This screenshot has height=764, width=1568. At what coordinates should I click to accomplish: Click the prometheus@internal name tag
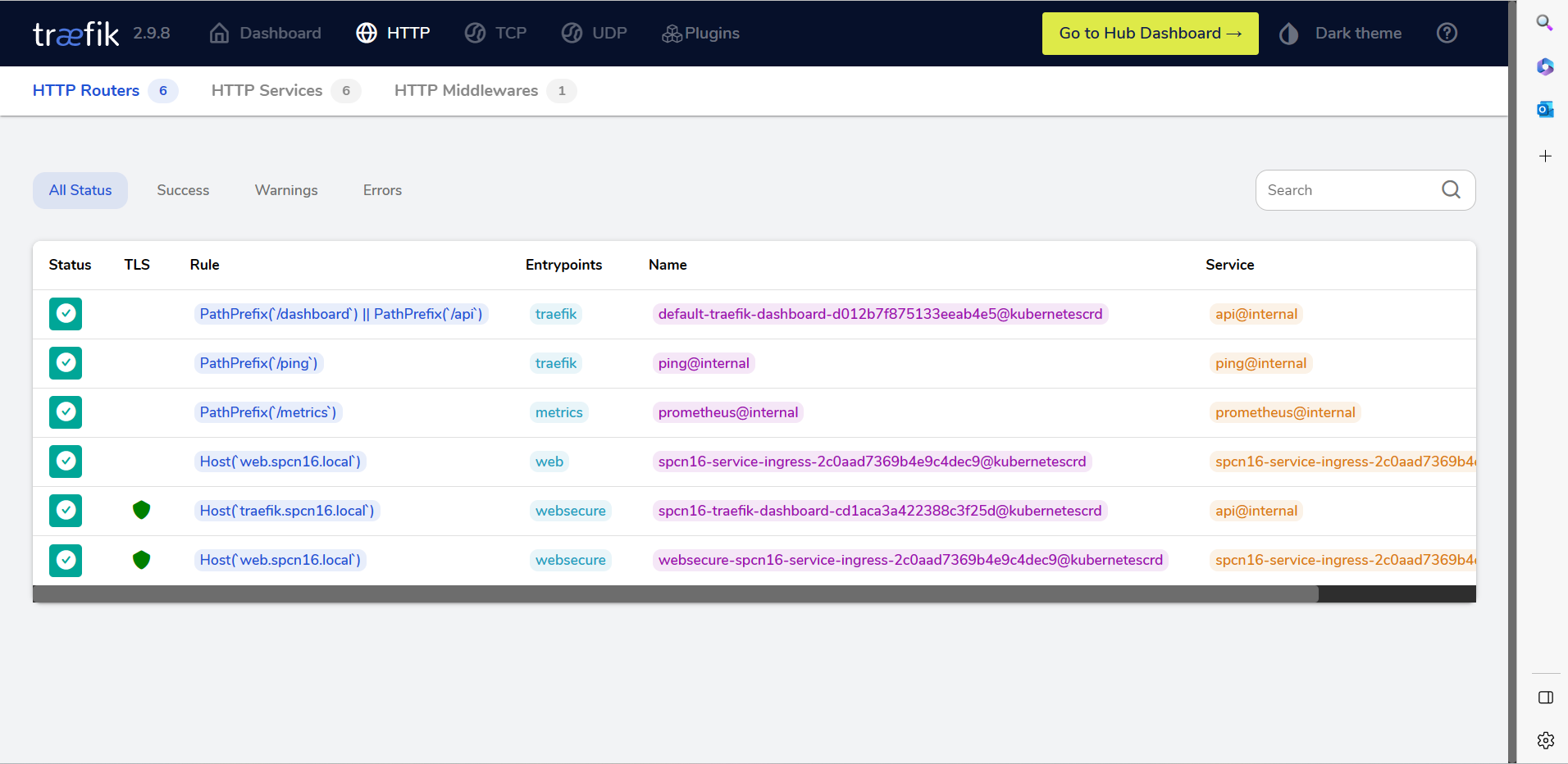[x=728, y=412]
